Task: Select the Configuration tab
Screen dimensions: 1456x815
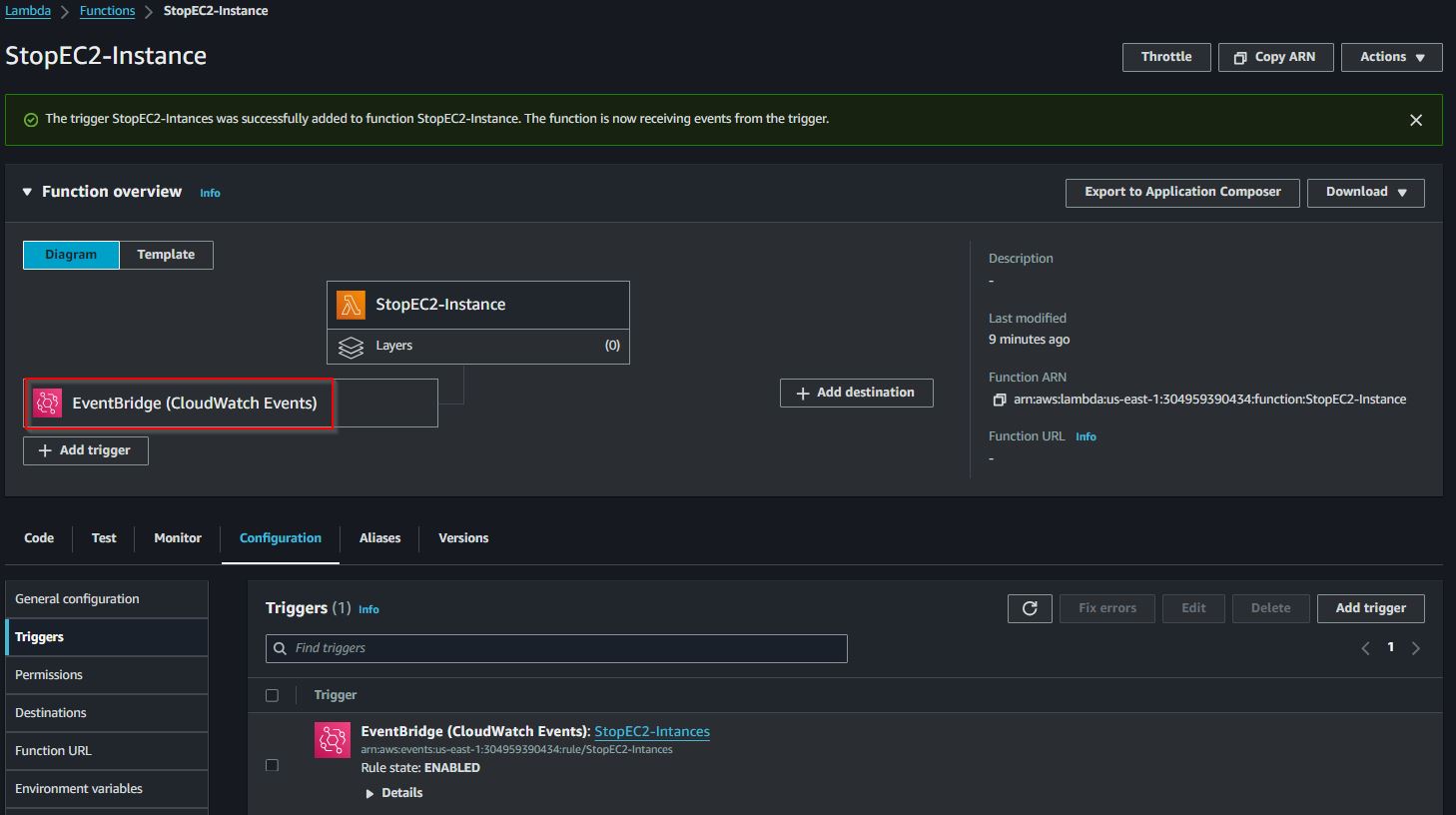Action: coord(281,538)
